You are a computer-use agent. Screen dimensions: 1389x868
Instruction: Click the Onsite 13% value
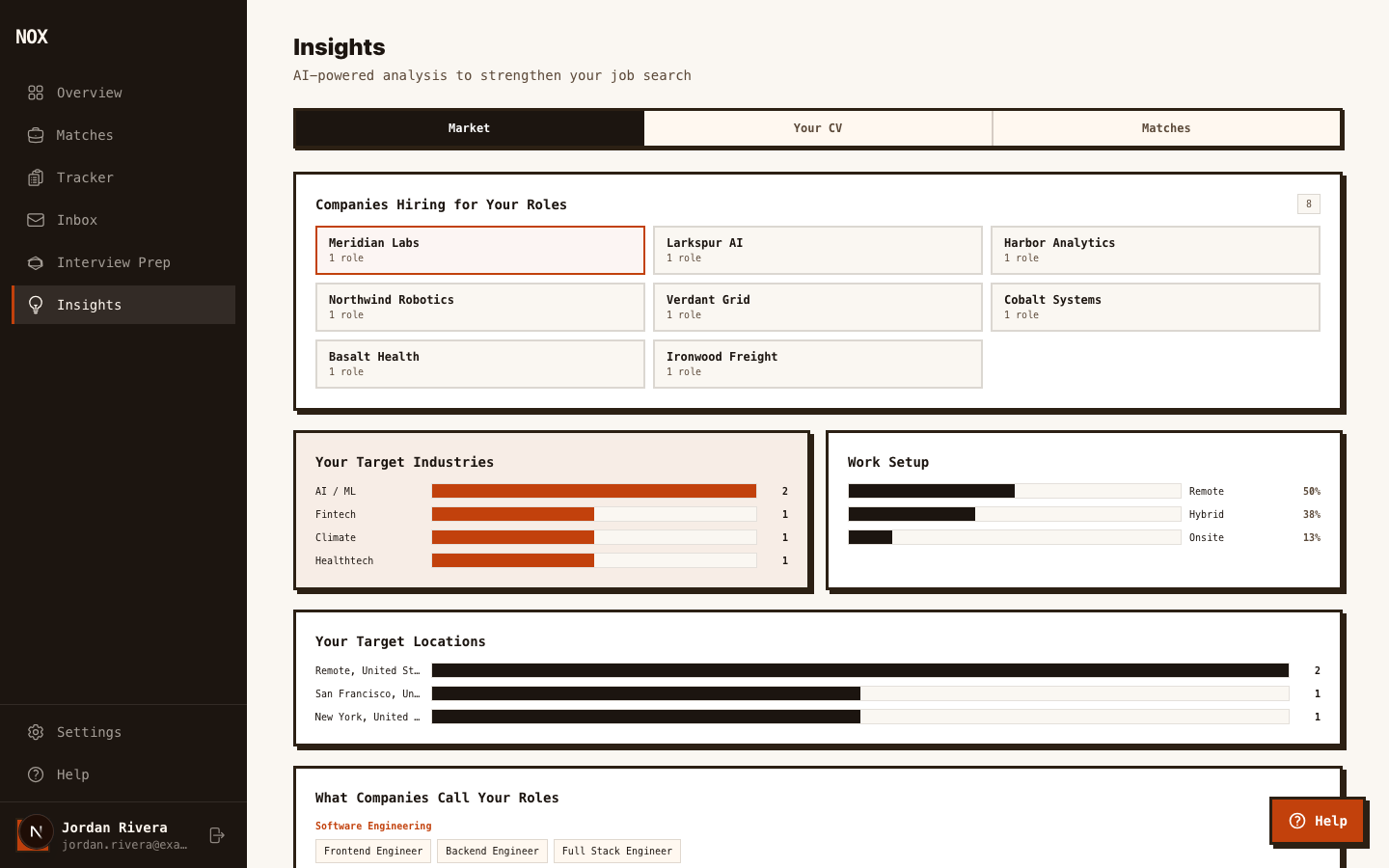(x=1312, y=537)
